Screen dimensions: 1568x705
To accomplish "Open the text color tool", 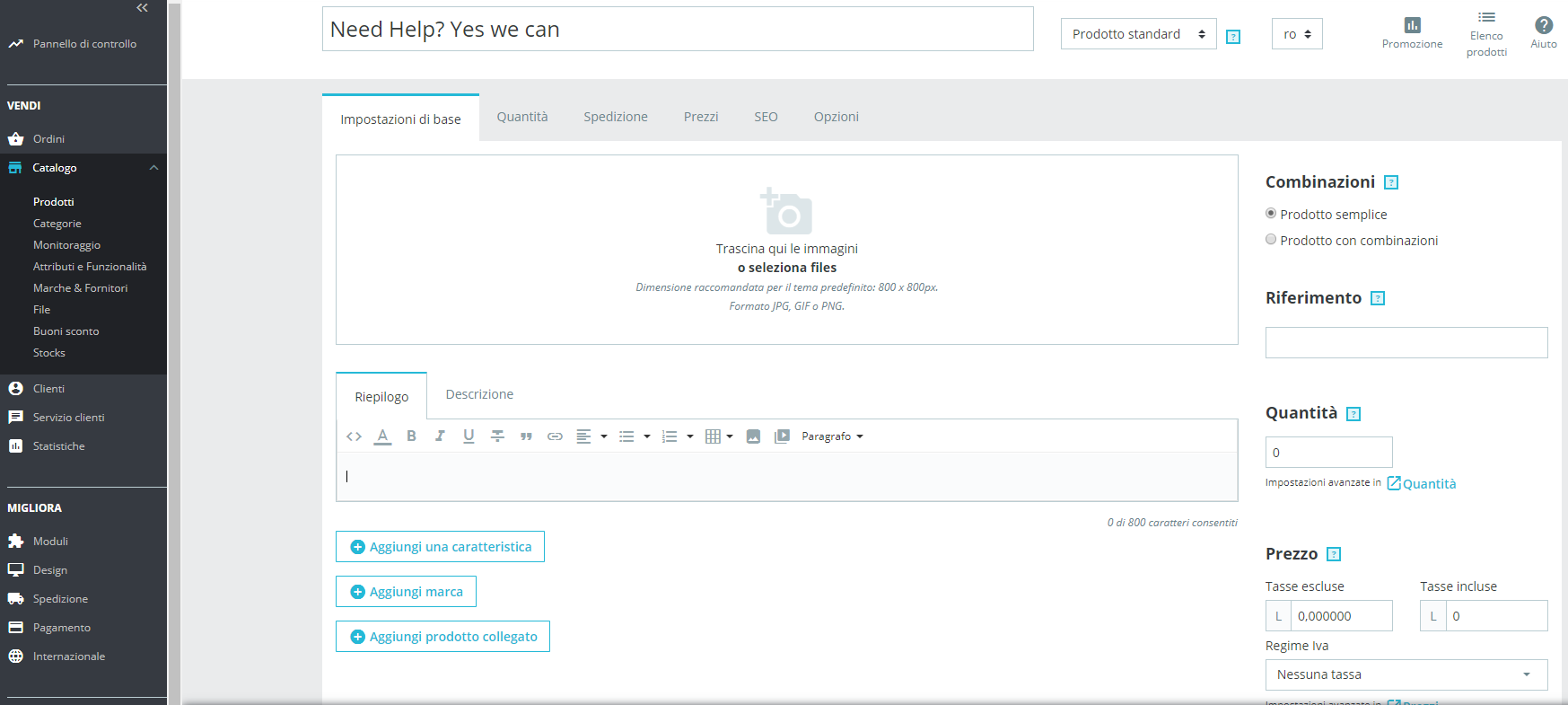I will click(382, 436).
